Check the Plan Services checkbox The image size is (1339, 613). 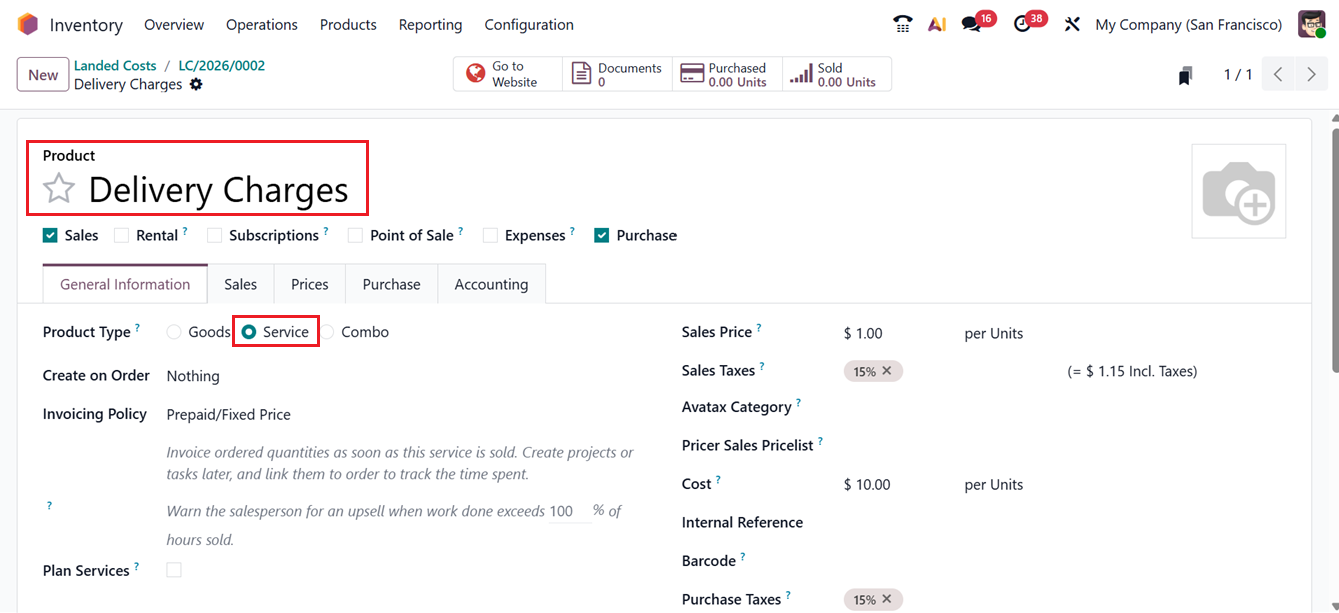(x=173, y=569)
